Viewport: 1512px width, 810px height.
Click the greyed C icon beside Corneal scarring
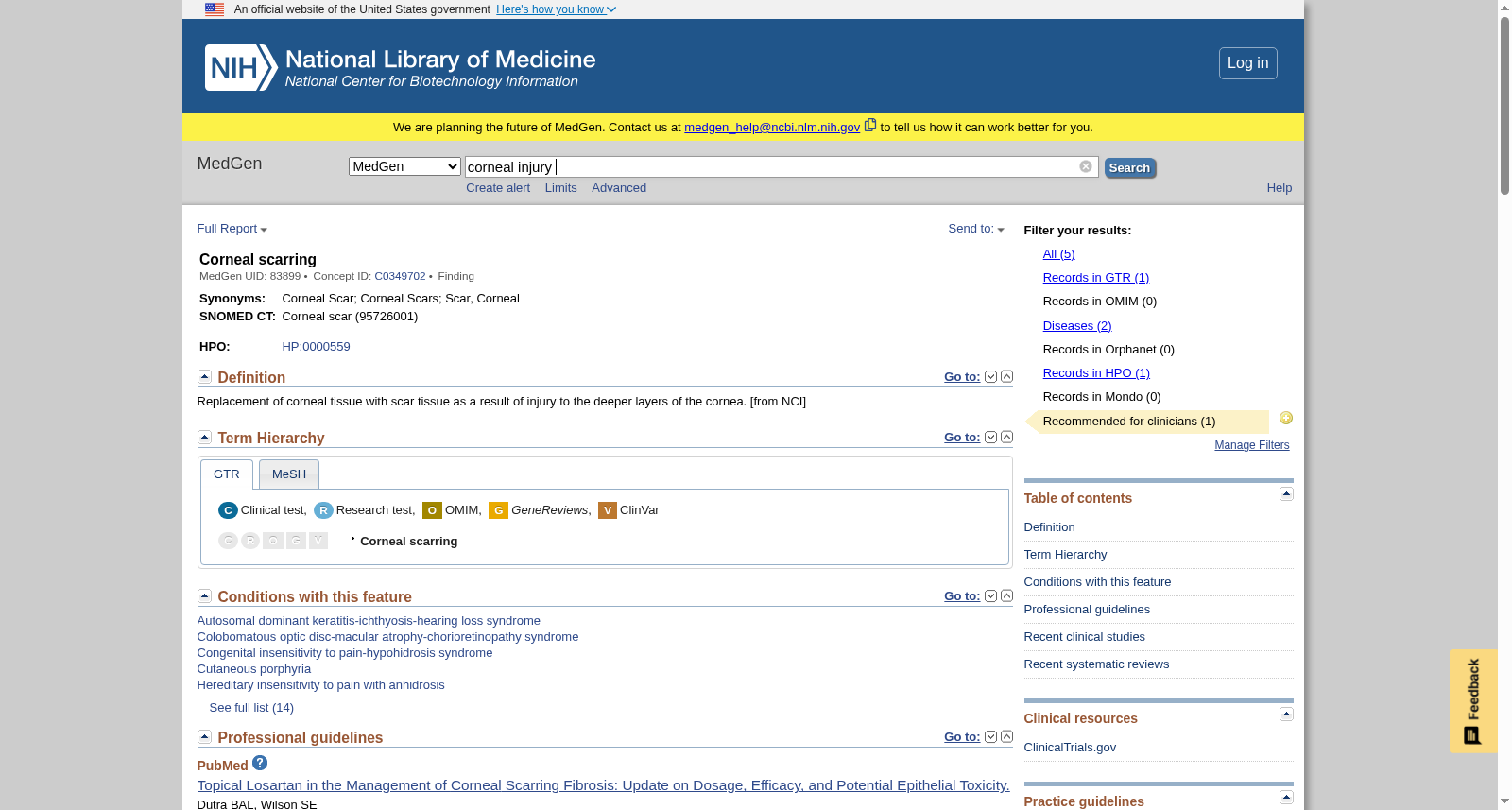tap(228, 541)
